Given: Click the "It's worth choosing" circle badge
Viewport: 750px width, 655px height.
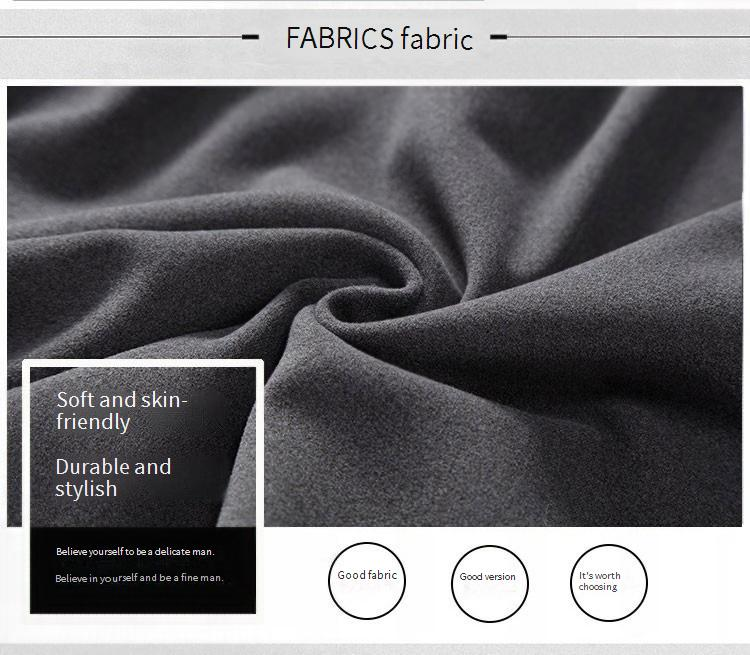Looking at the screenshot, I should [609, 583].
